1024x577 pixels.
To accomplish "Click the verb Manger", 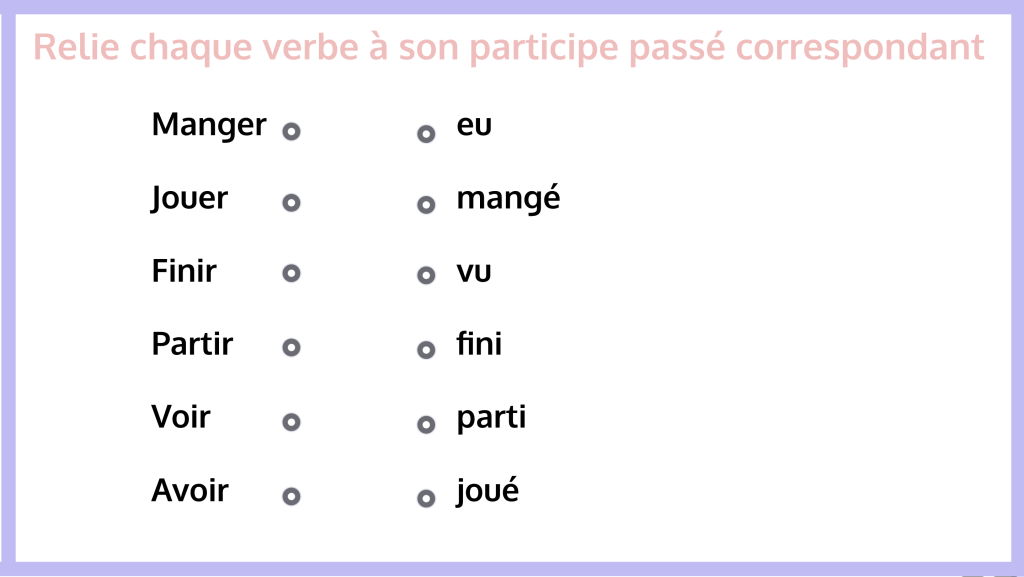I will pos(209,125).
